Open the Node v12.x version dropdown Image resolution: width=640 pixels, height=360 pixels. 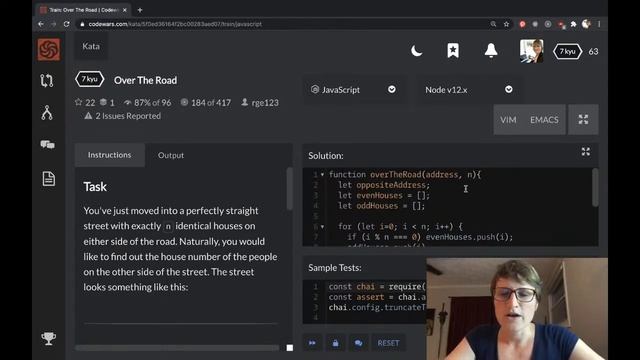pos(468,90)
